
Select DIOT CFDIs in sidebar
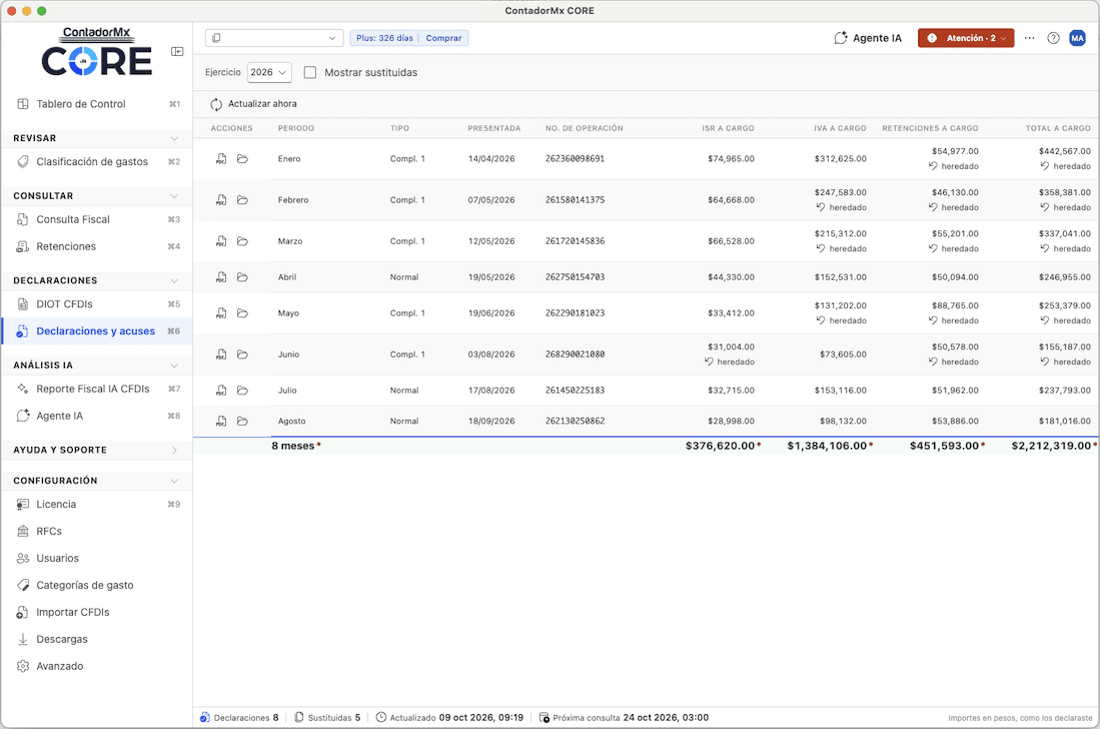click(x=97, y=304)
